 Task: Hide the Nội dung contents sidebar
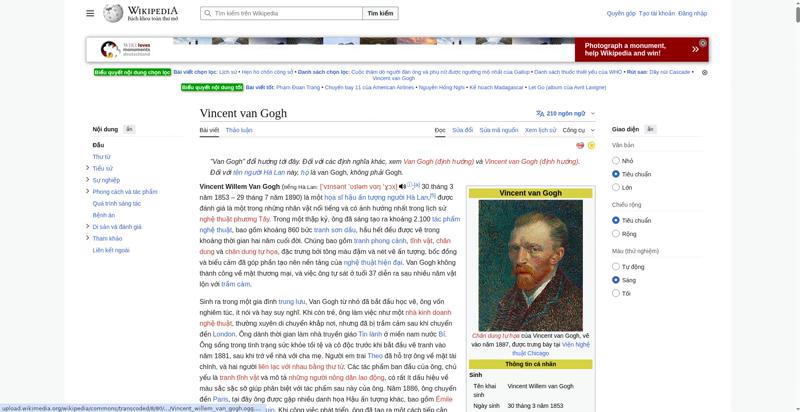(130, 130)
